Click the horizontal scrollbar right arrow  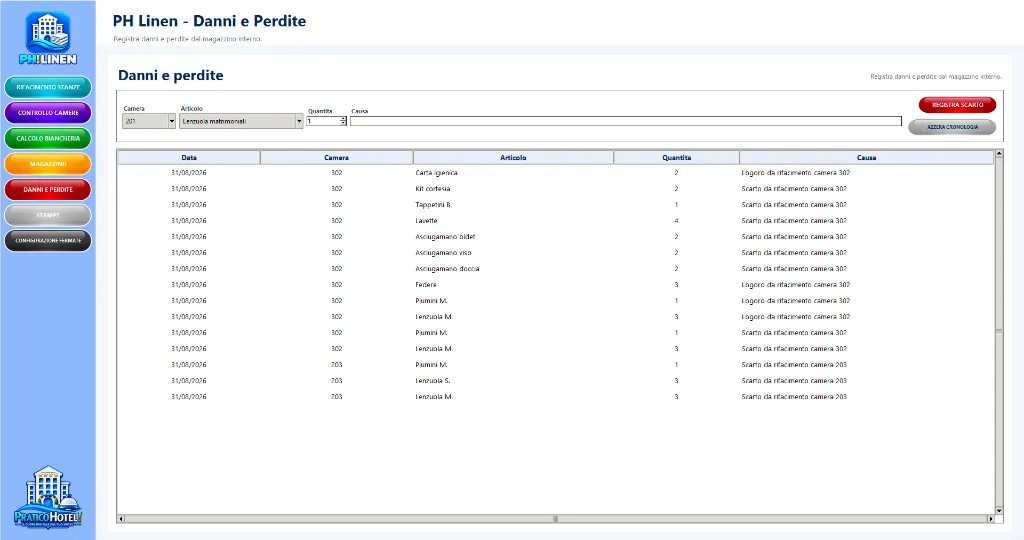pos(990,518)
